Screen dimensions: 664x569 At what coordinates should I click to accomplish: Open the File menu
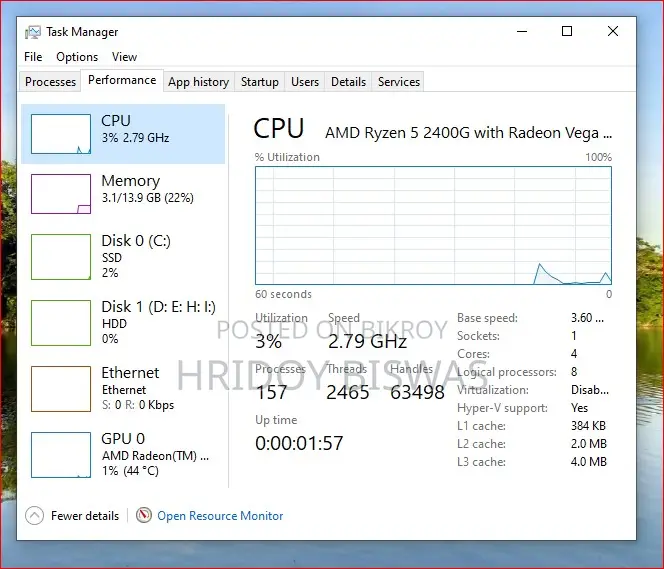coord(33,57)
